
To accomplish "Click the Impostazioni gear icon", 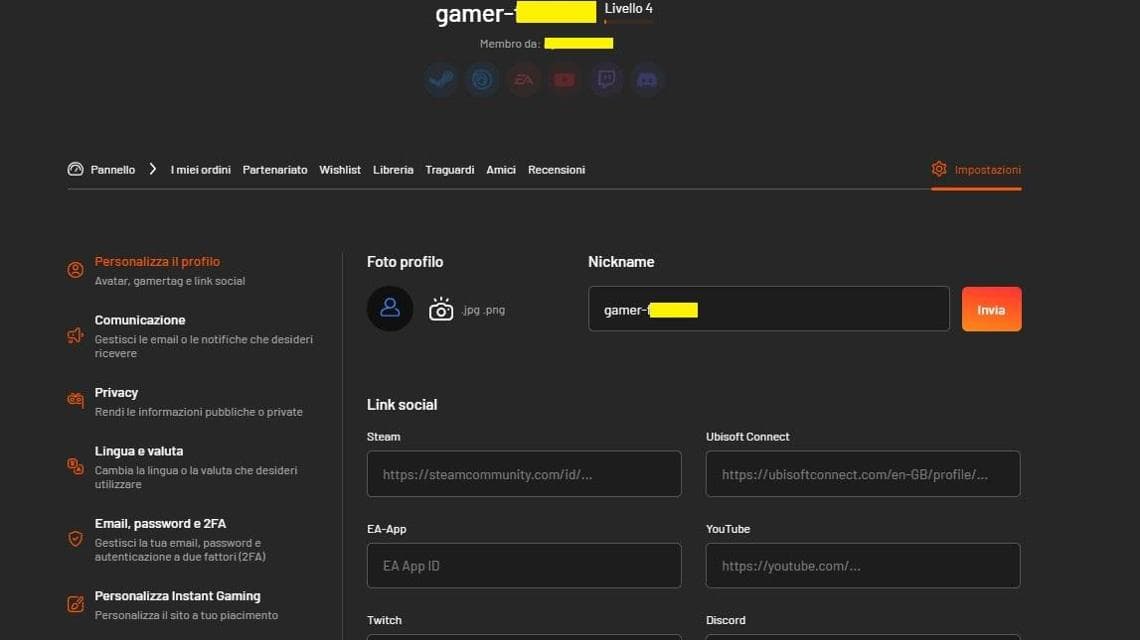I will click(x=939, y=169).
